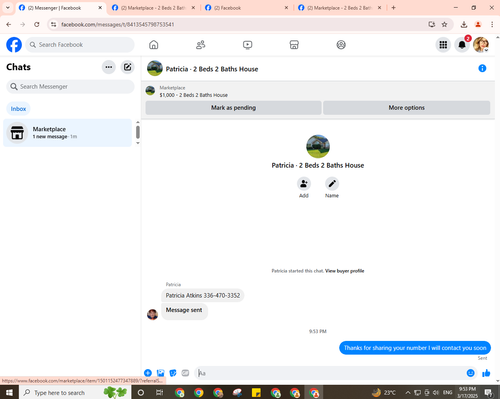500x399 pixels.
Task: Open Task View on the taskbar
Action: [x=160, y=392]
